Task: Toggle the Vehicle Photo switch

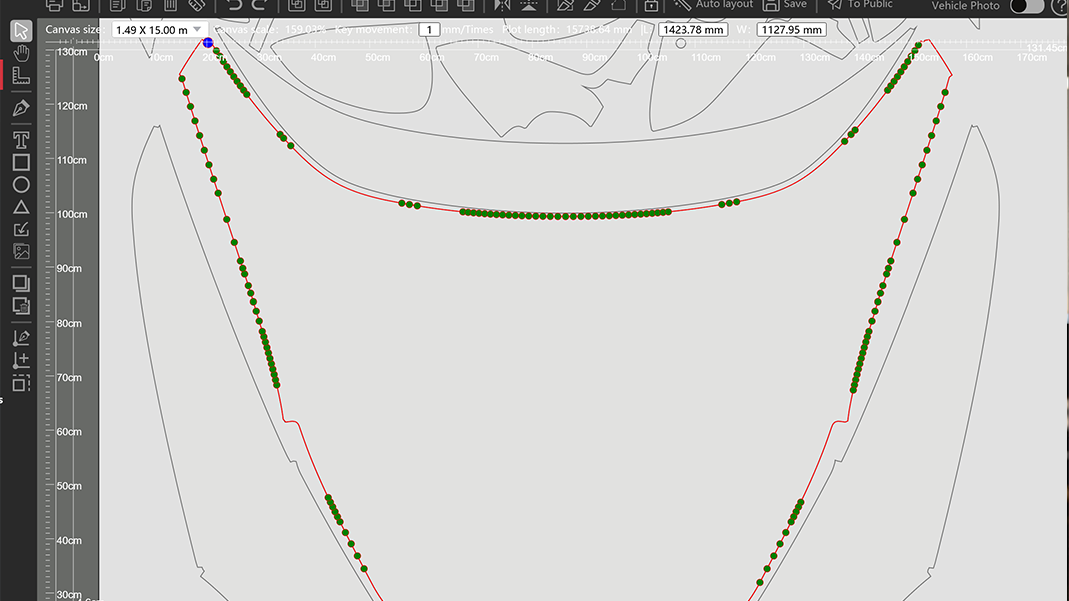Action: click(x=1026, y=6)
